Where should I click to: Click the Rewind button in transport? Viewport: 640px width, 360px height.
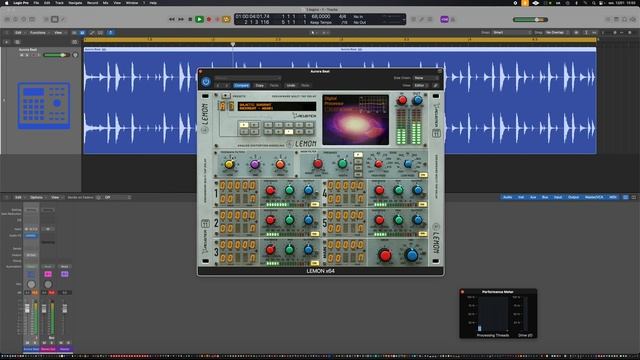click(x=172, y=19)
